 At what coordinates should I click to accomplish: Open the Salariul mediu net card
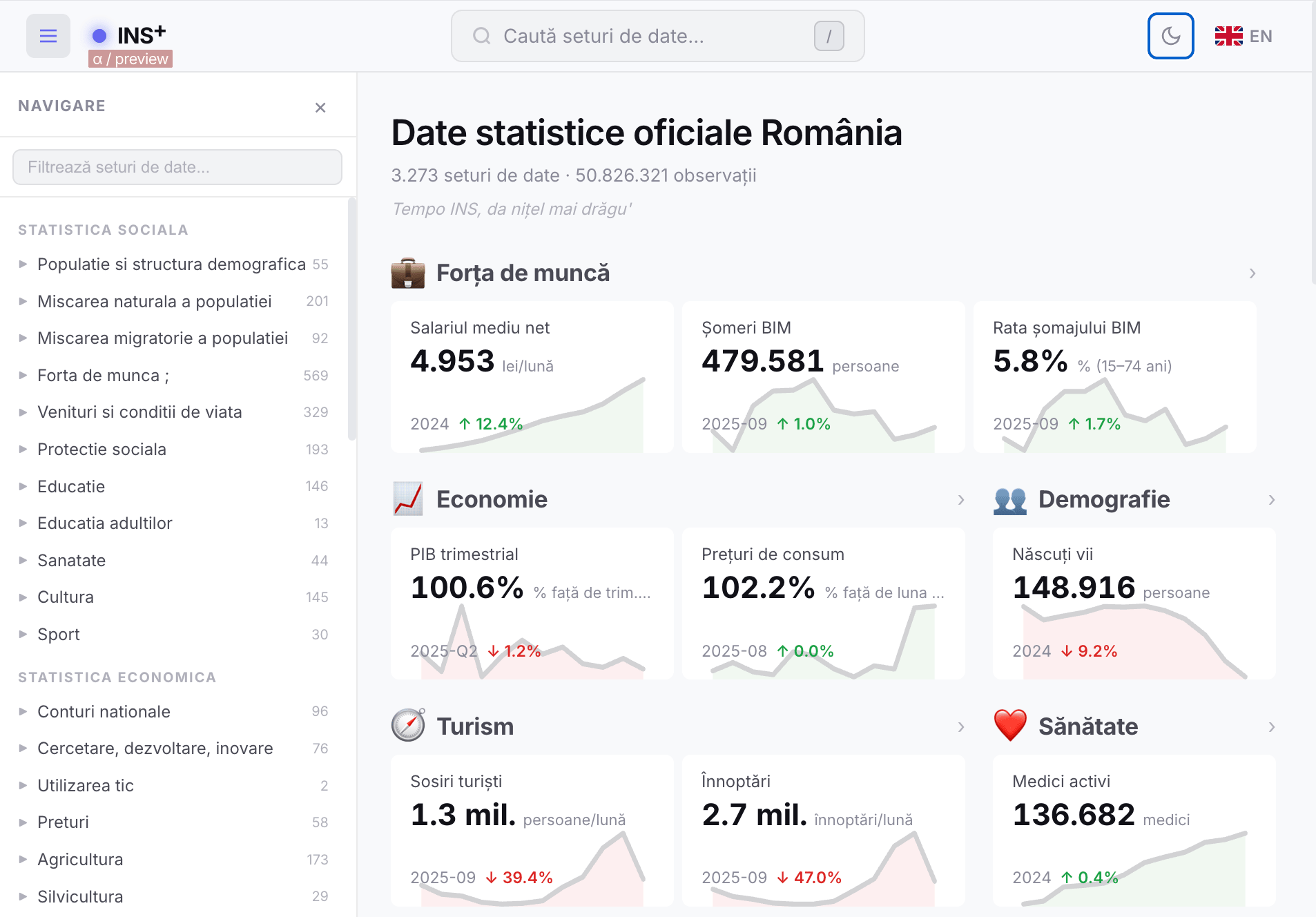click(532, 377)
